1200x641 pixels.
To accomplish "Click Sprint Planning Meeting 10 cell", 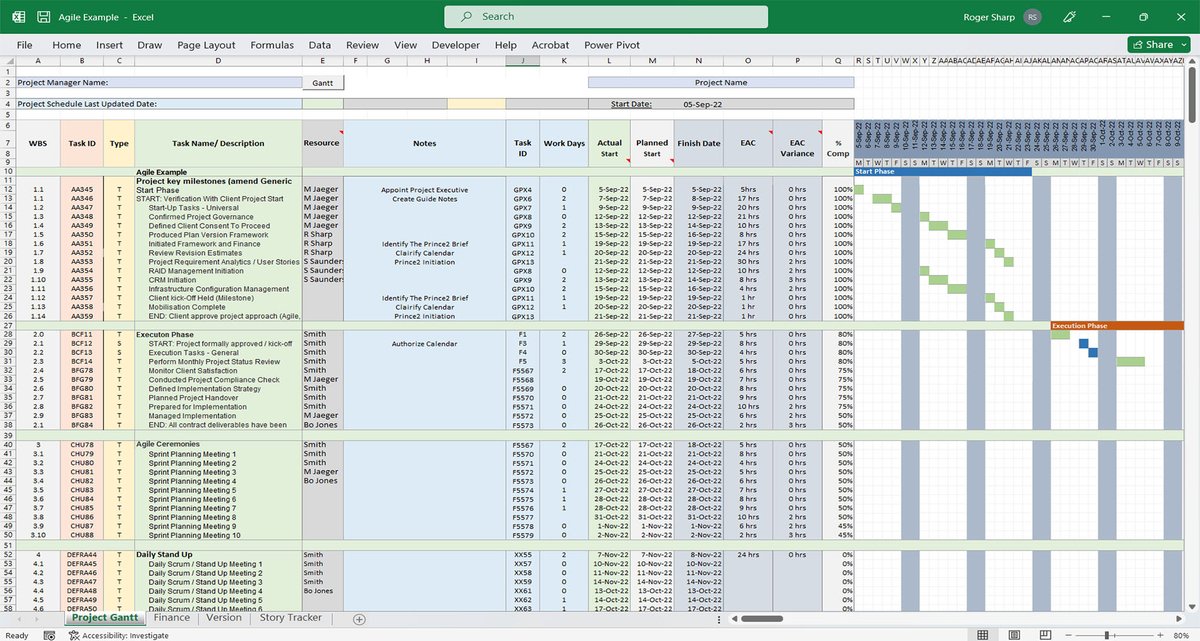I will click(x=219, y=536).
